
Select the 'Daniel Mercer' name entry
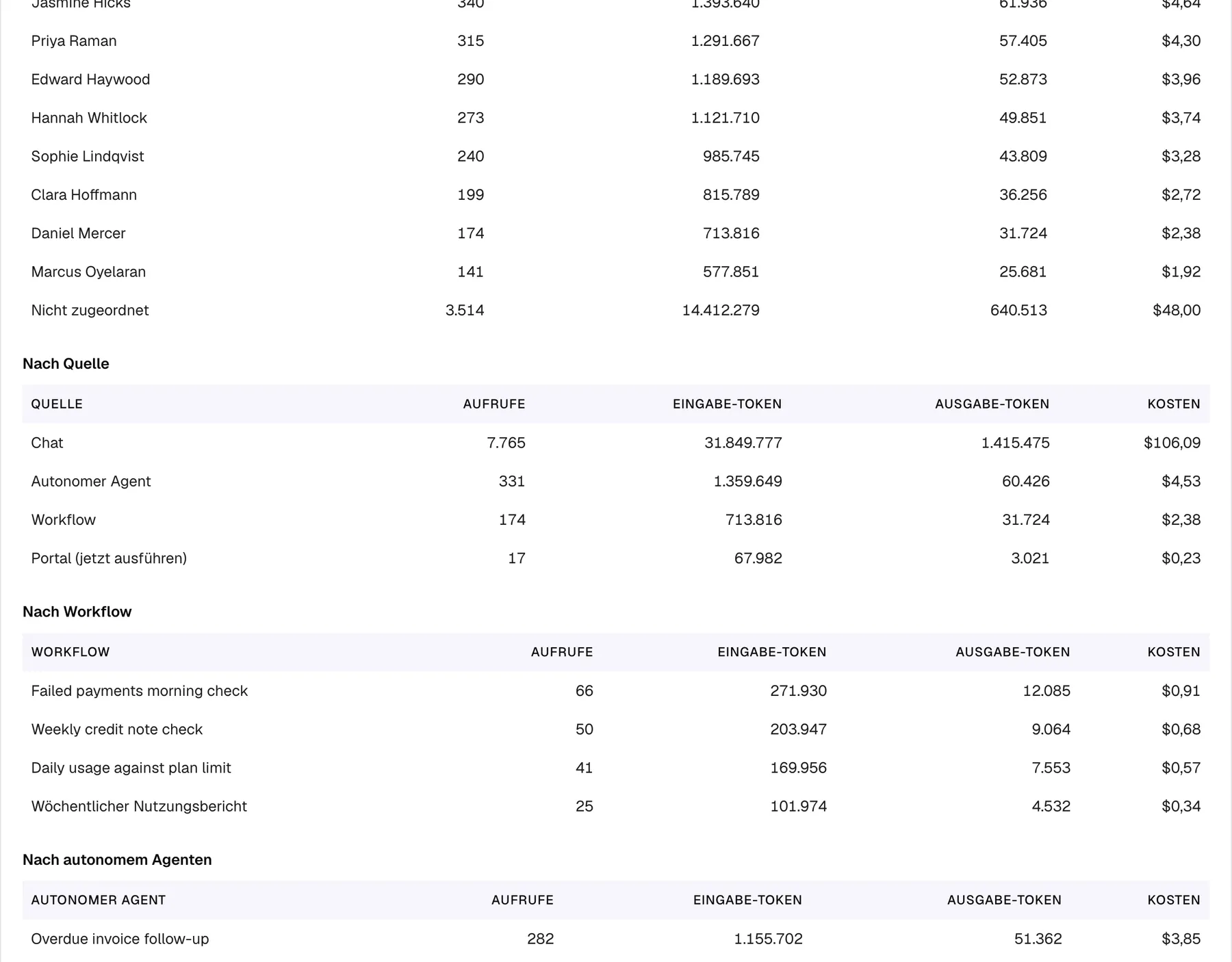point(78,233)
